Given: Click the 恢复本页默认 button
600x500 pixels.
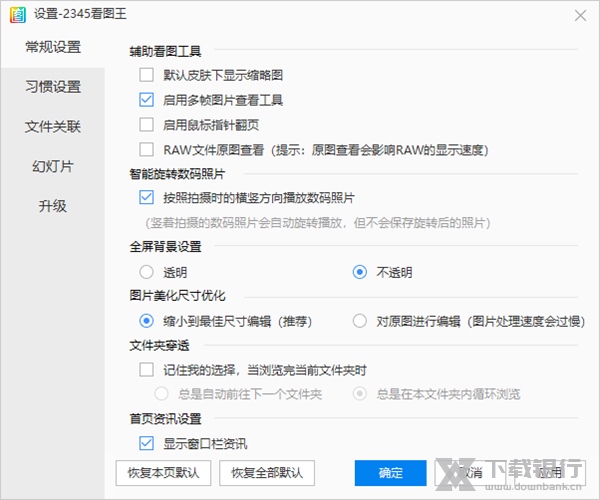Looking at the screenshot, I should pyautogui.click(x=159, y=472).
